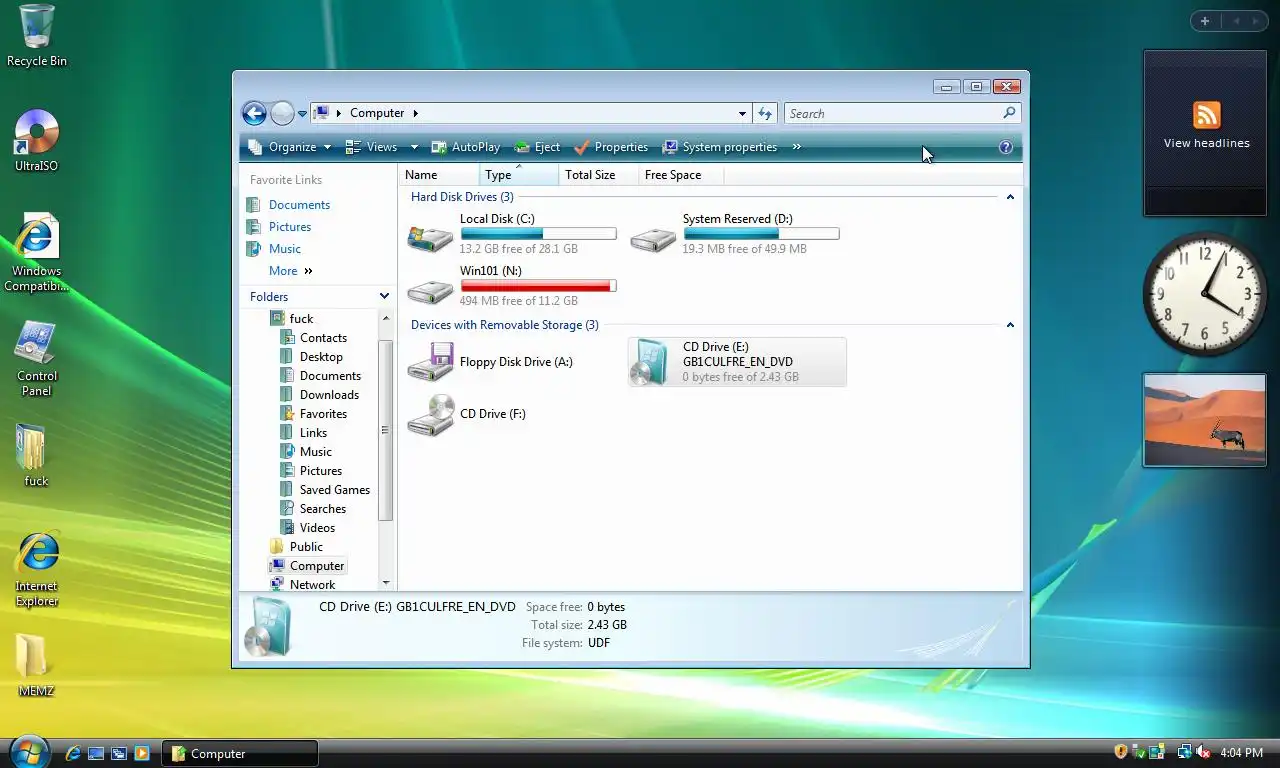The width and height of the screenshot is (1280, 768).
Task: Sort by the Name column header
Action: pos(438,175)
